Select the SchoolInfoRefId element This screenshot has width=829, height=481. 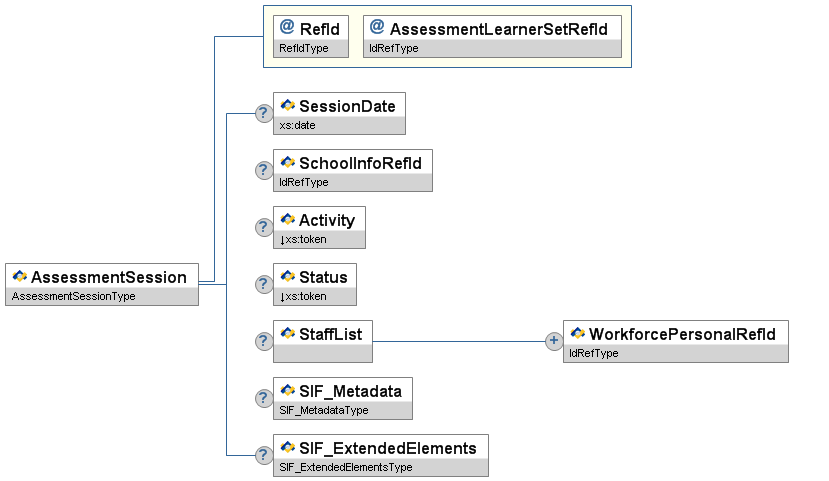pyautogui.click(x=359, y=163)
